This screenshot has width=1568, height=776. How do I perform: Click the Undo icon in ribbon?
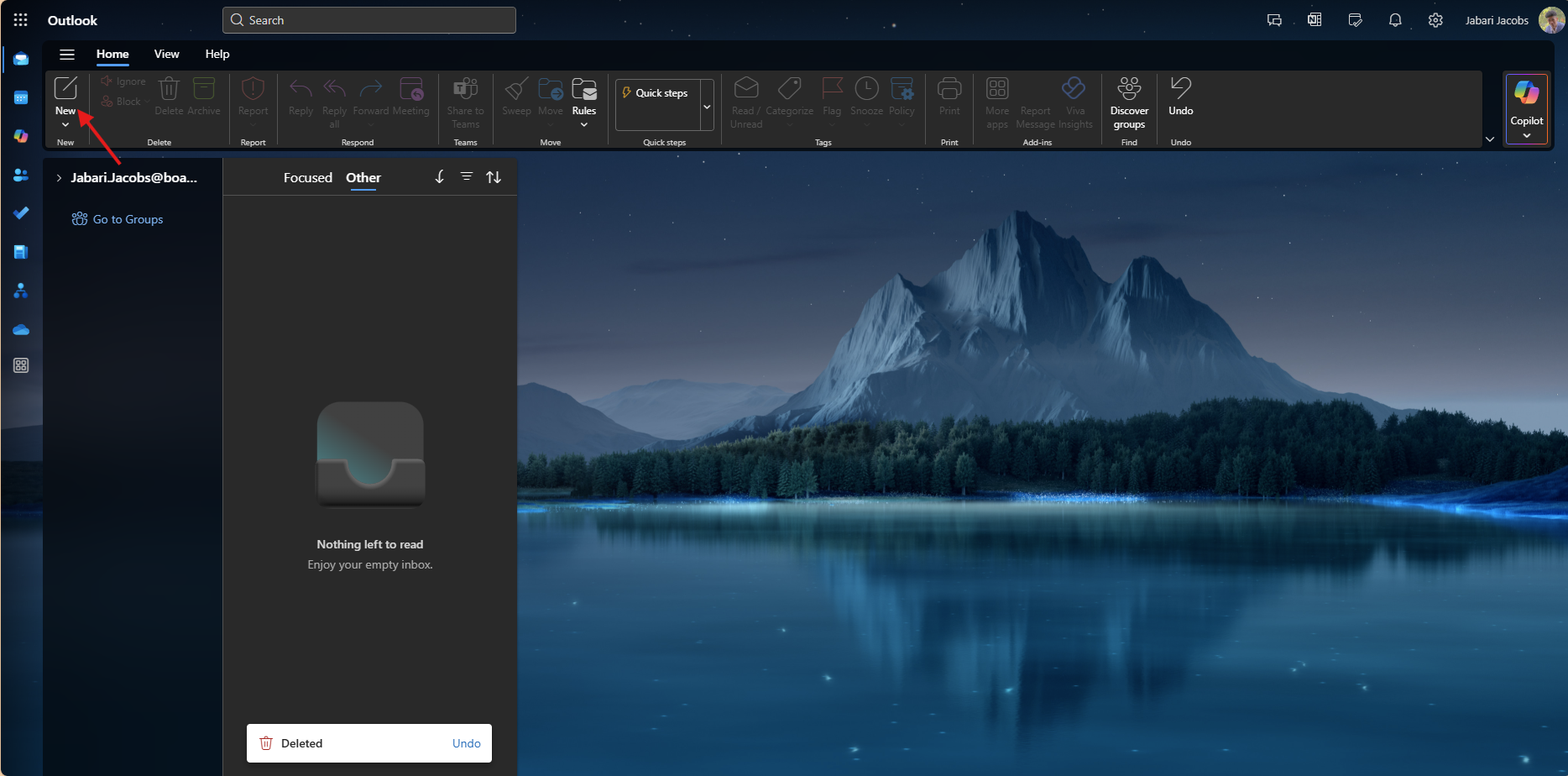[x=1180, y=88]
